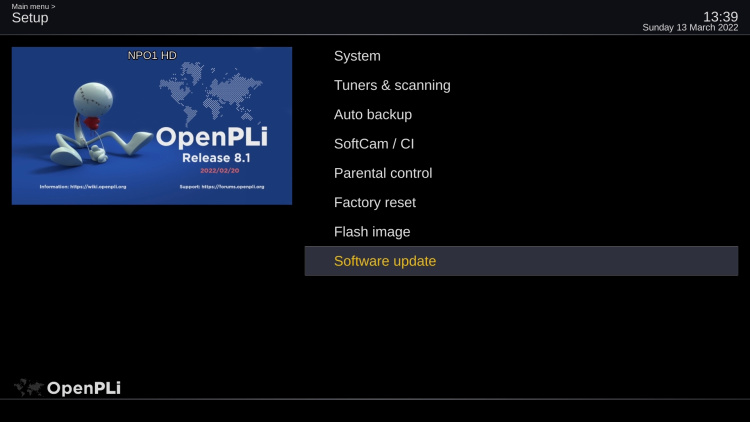Click the OpenPLi logo at bottom left
This screenshot has width=750, height=422.
67,388
